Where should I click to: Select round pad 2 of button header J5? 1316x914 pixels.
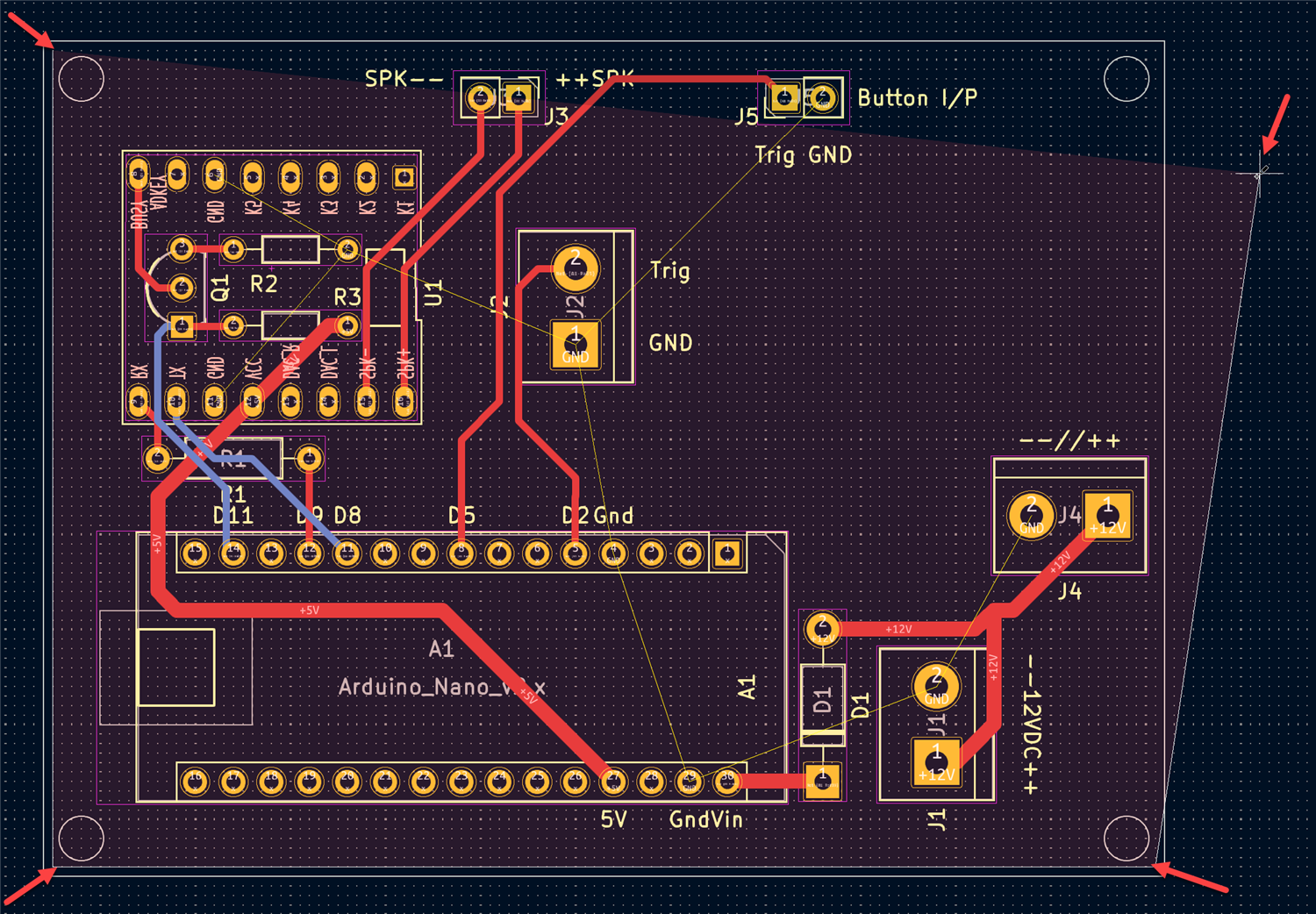[x=823, y=96]
